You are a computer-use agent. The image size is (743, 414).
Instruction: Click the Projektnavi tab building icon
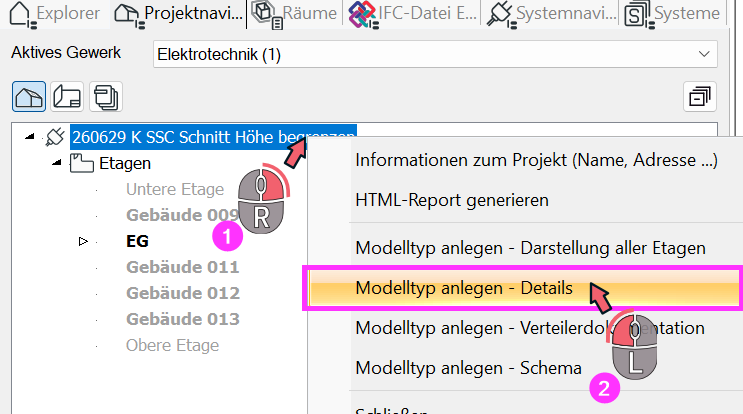pyautogui.click(x=128, y=15)
